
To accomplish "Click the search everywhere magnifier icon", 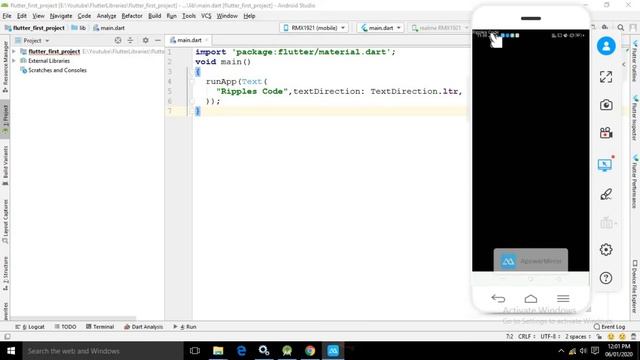I will coord(620,28).
